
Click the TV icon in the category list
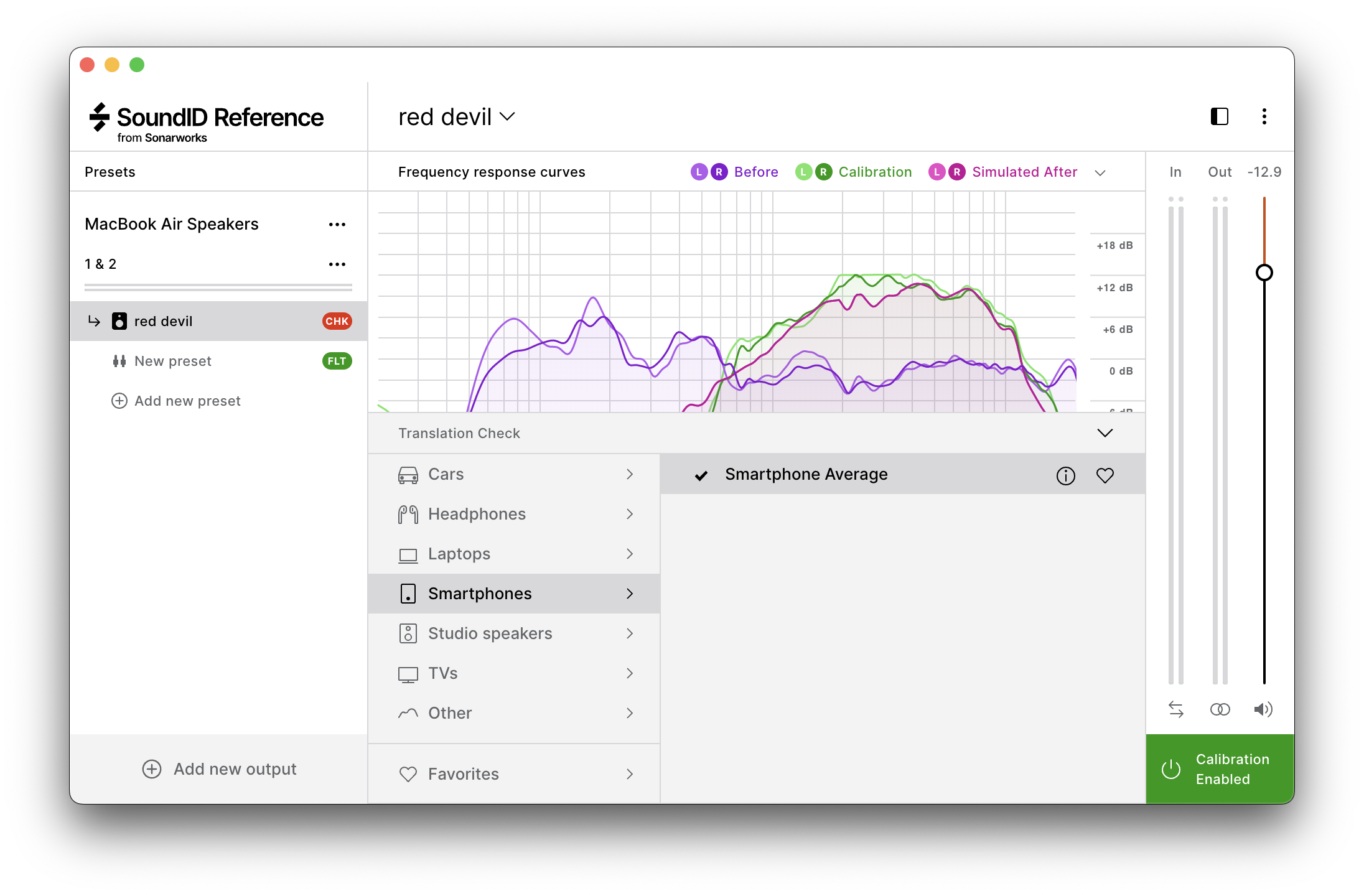(408, 674)
